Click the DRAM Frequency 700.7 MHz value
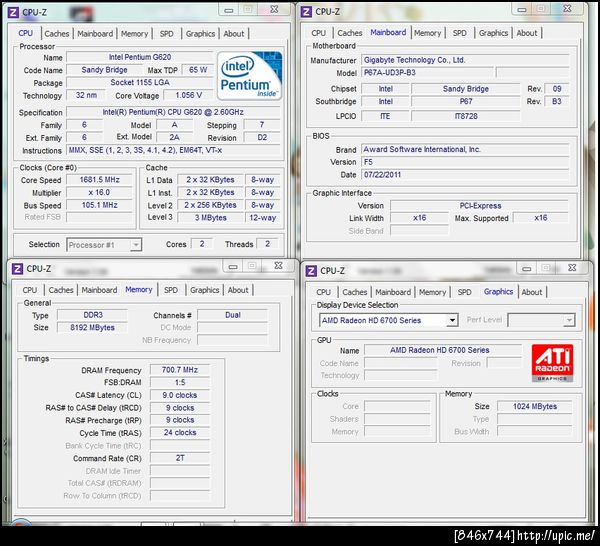This screenshot has width=600, height=546. pos(180,370)
